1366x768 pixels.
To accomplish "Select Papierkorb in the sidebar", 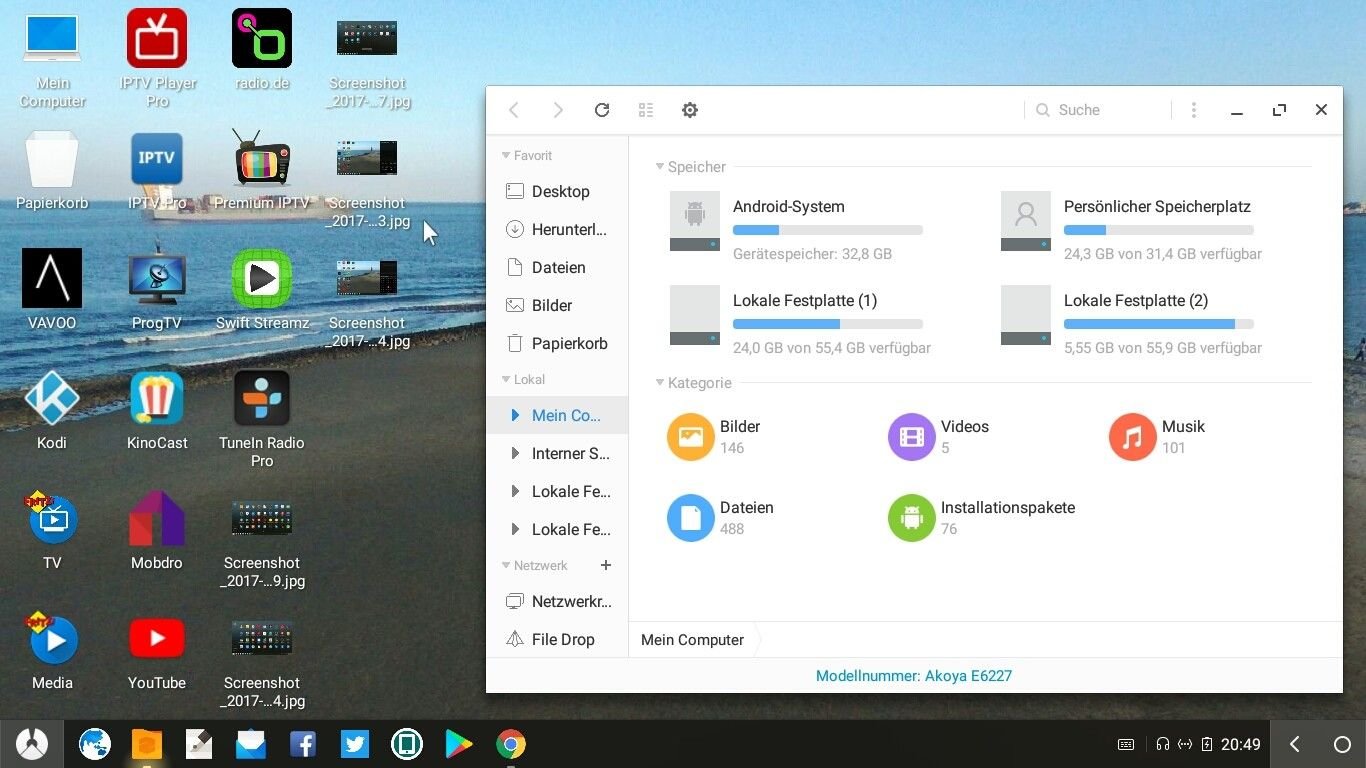I will [557, 343].
